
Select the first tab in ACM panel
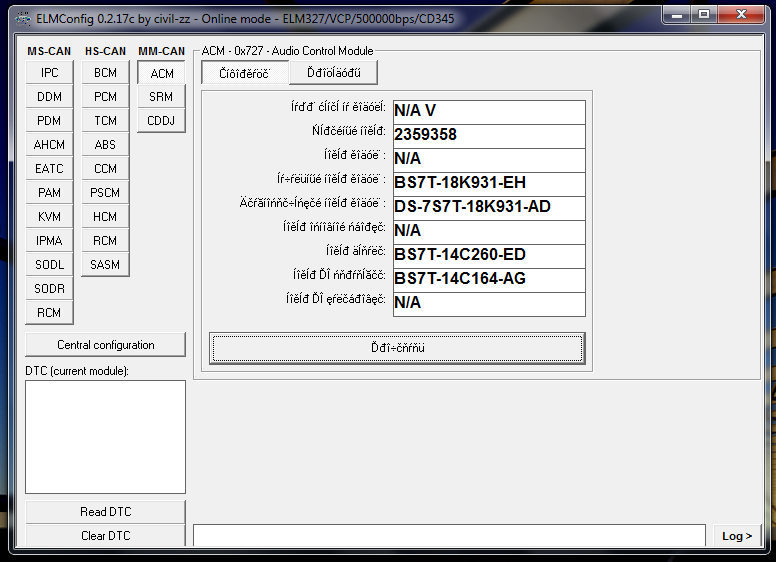(244, 73)
